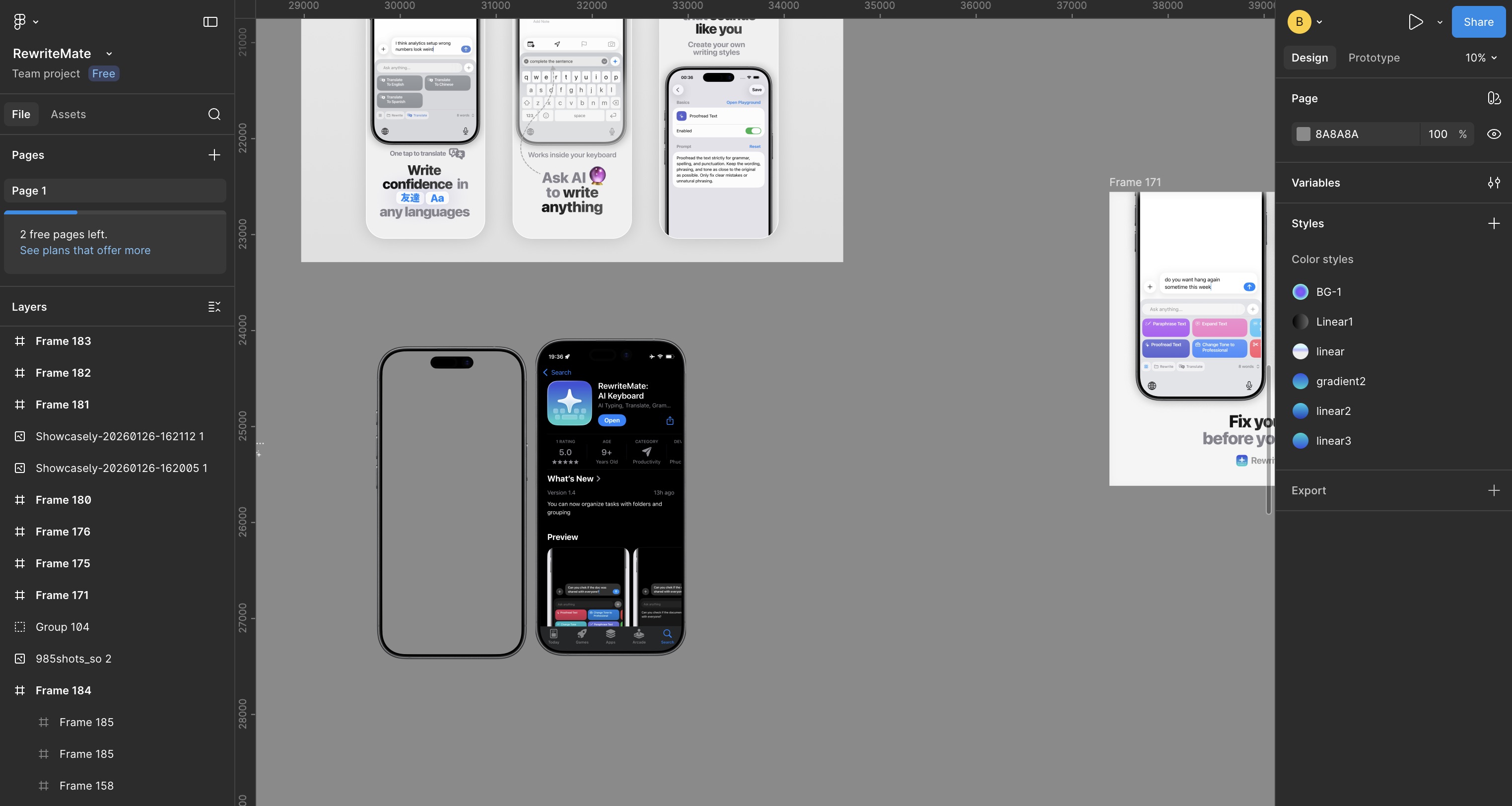1512x806 pixels.
Task: Toggle the sidebar panel layout icon
Action: pyautogui.click(x=210, y=22)
